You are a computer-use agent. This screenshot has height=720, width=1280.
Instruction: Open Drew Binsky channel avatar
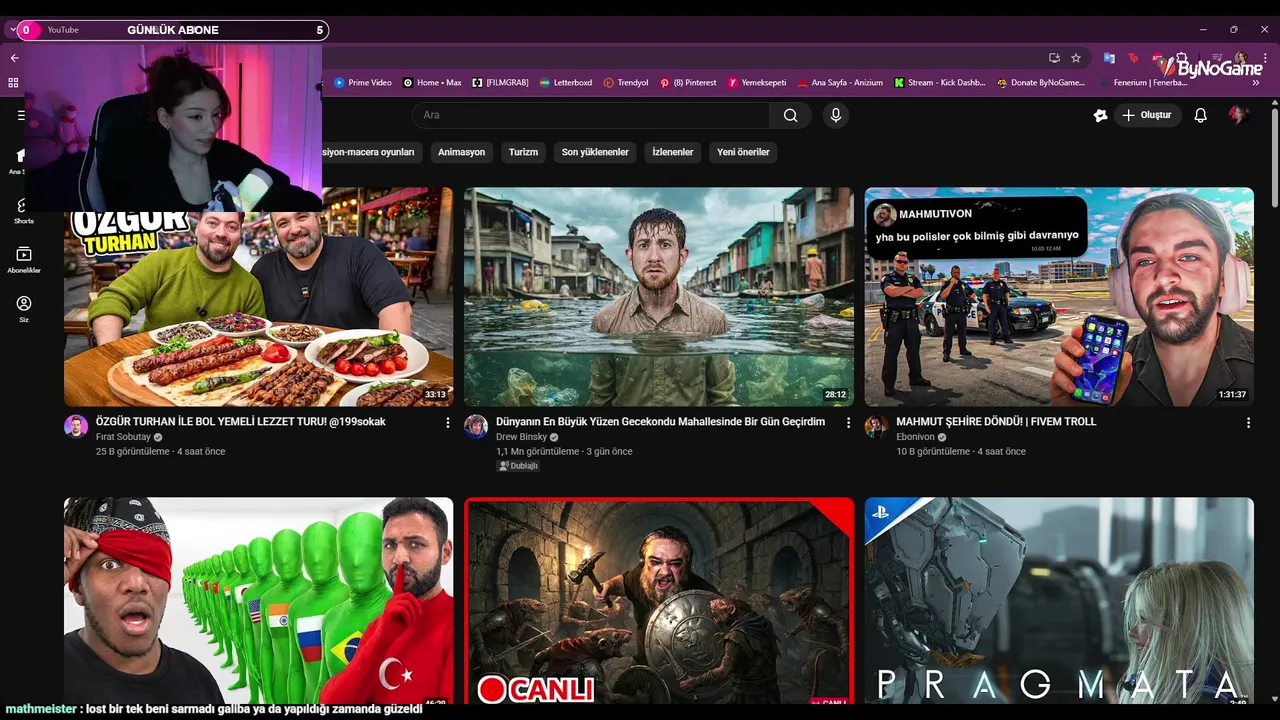tap(476, 426)
